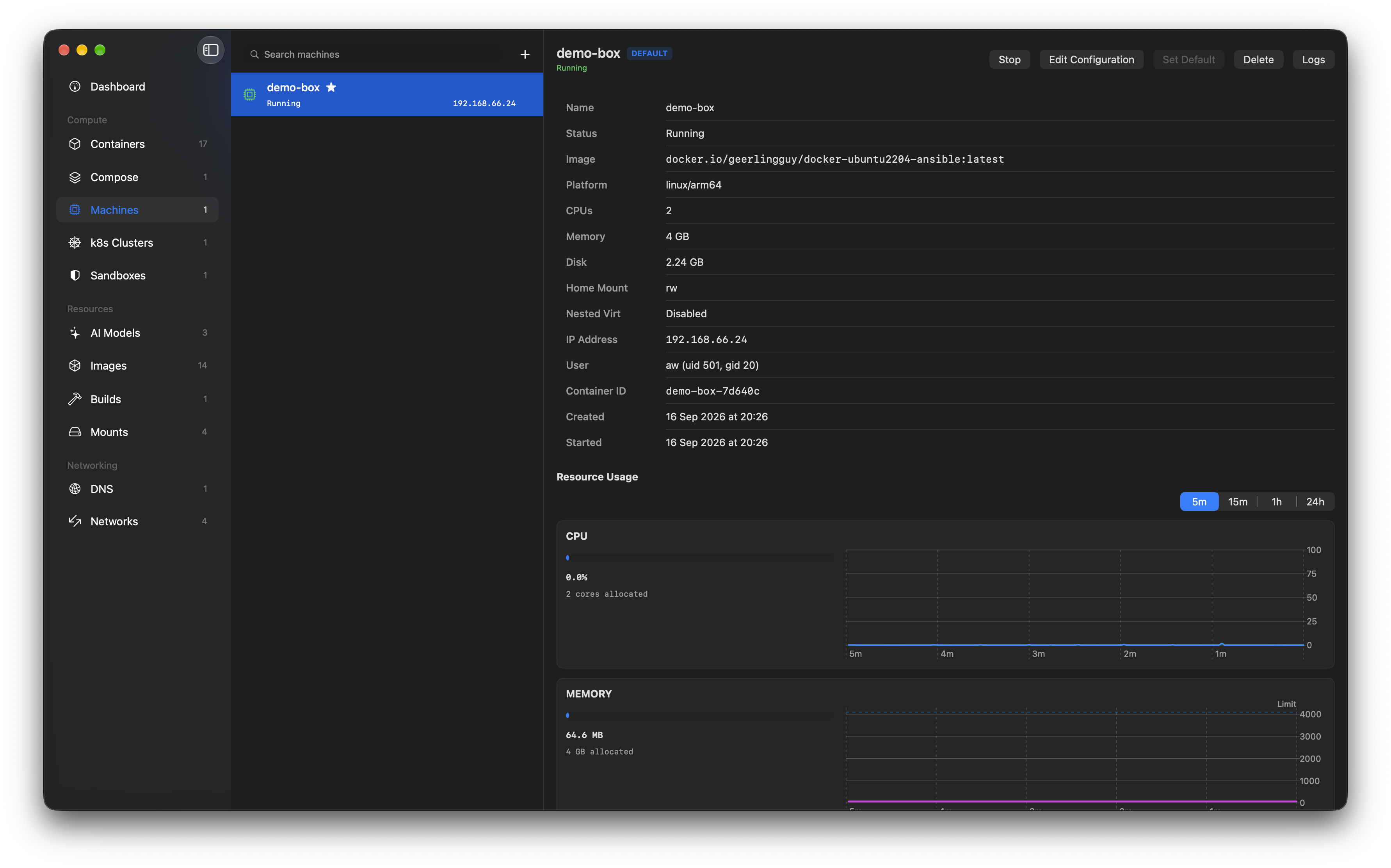Click the star icon next to demo-box
Screen dimensions: 1391x868
(331, 87)
